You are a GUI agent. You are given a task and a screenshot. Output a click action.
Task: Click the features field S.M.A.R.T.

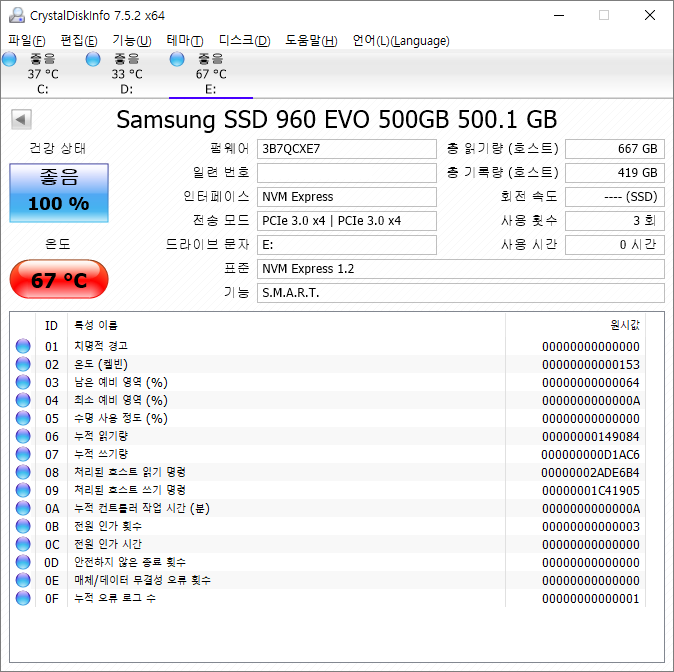pos(461,293)
